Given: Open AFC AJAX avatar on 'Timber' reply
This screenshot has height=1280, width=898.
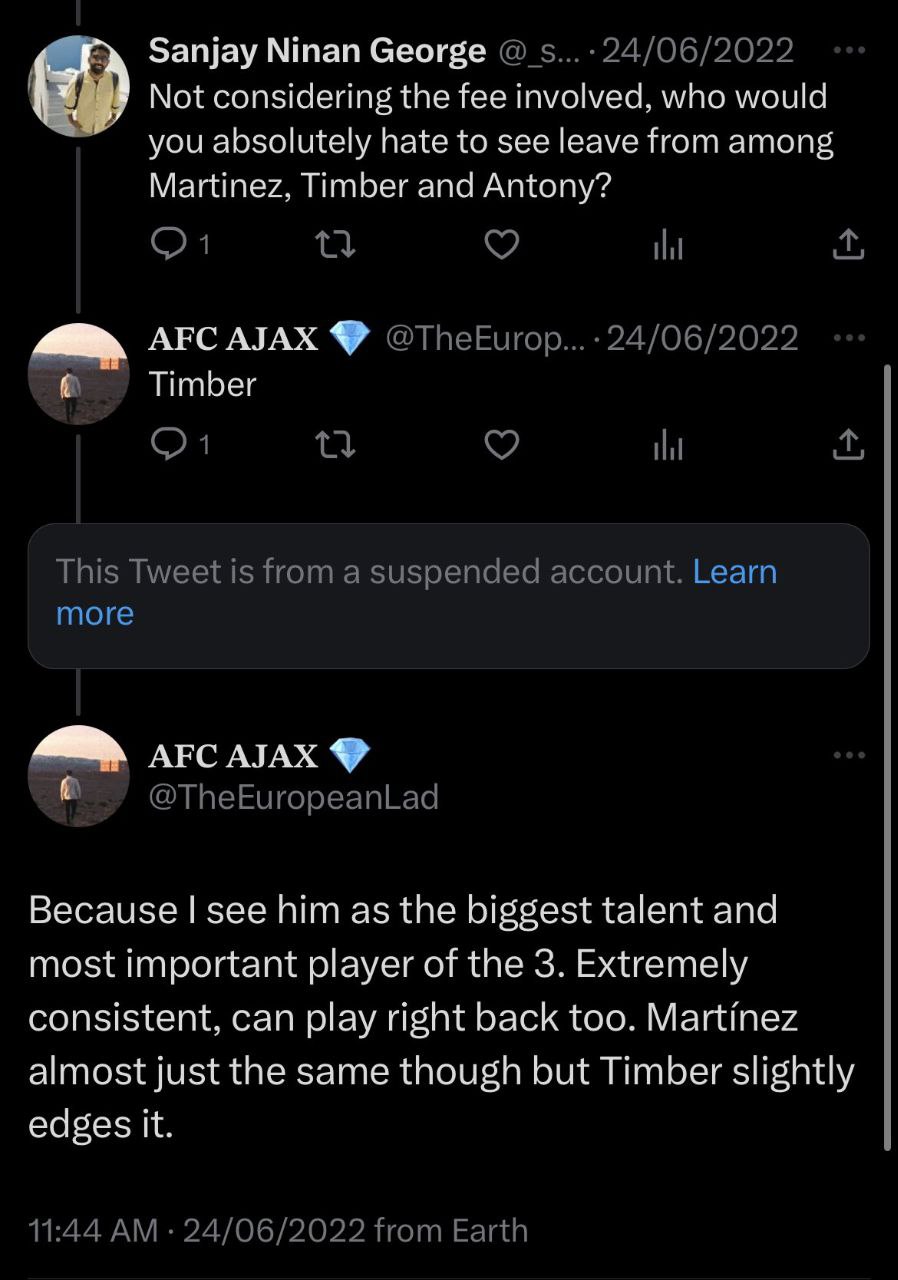Looking at the screenshot, I should (78, 374).
